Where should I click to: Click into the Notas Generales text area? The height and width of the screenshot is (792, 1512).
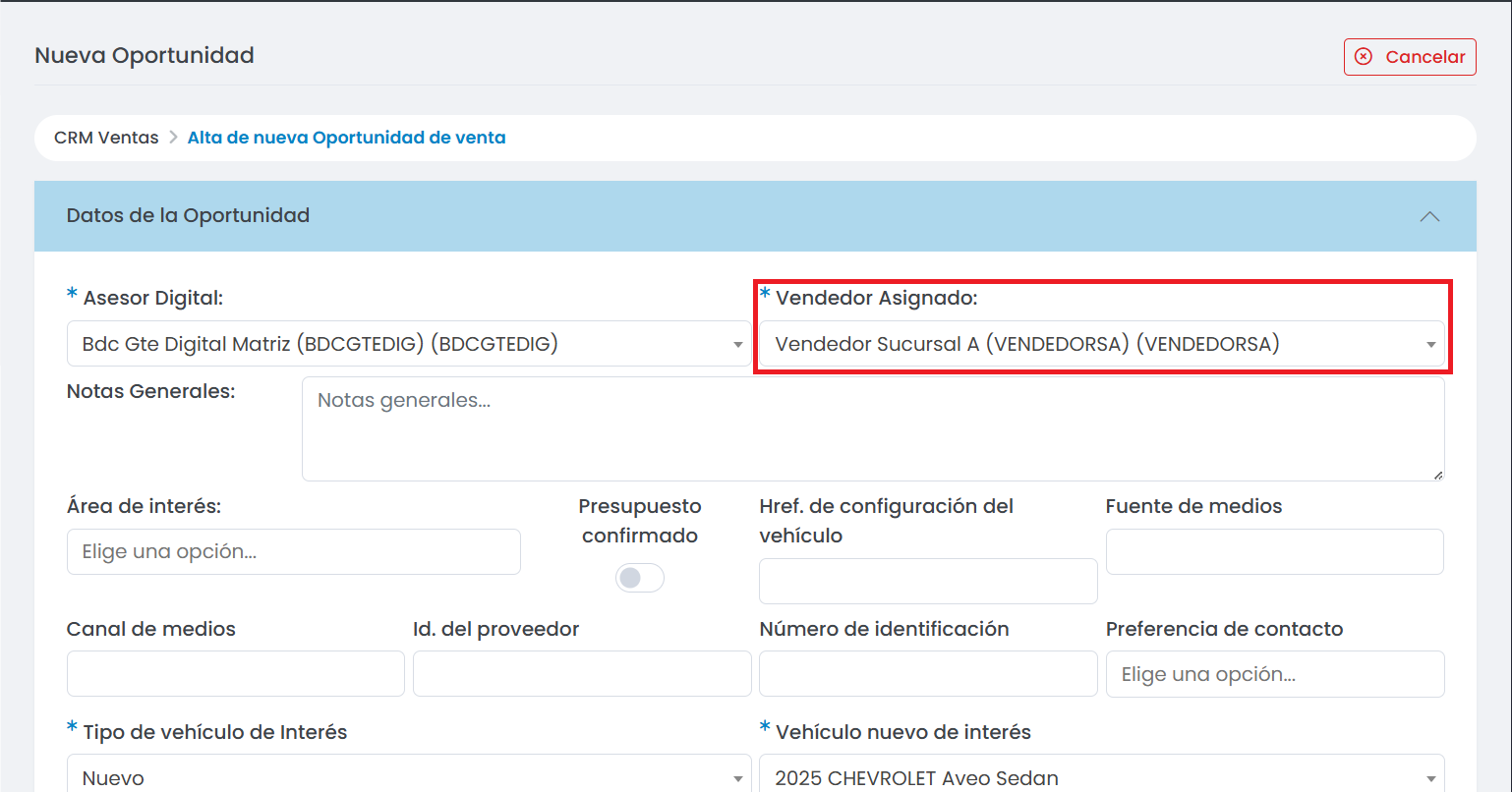pyautogui.click(x=873, y=429)
